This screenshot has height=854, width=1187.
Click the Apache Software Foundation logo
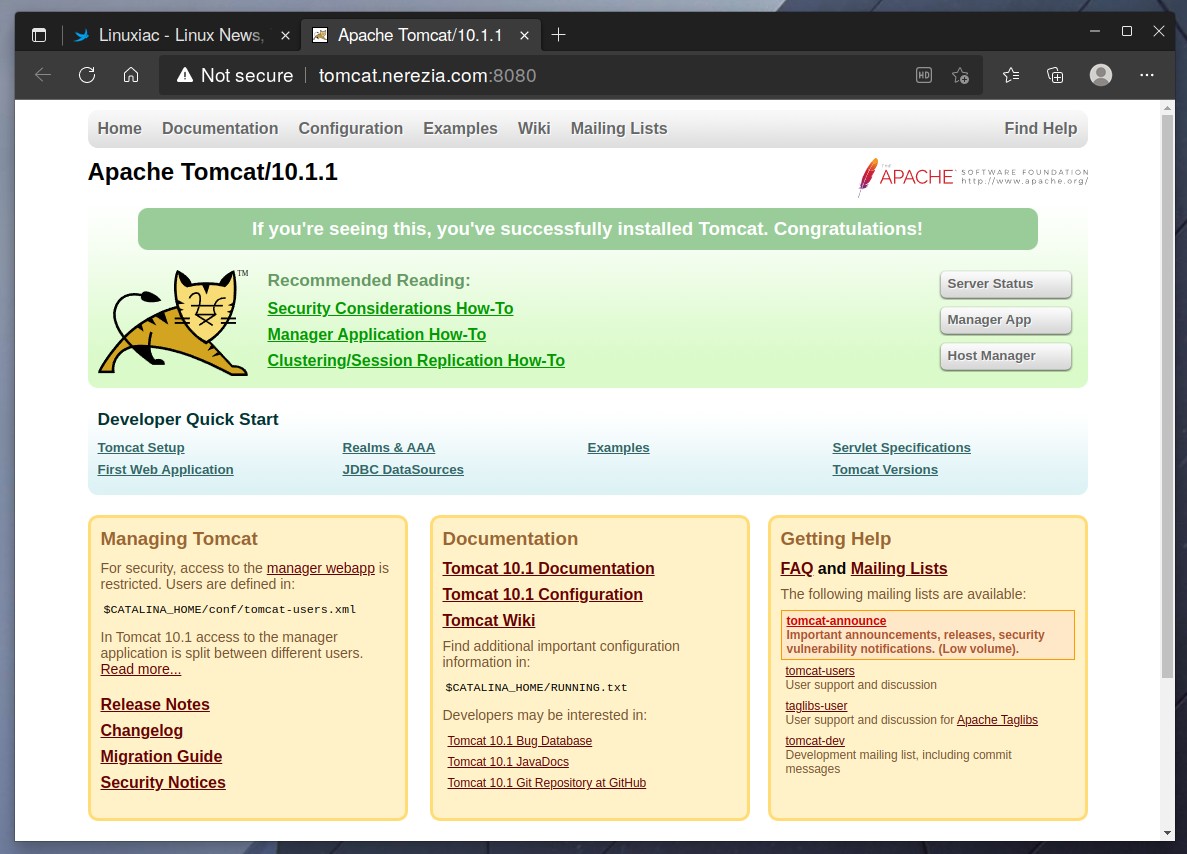pos(973,177)
